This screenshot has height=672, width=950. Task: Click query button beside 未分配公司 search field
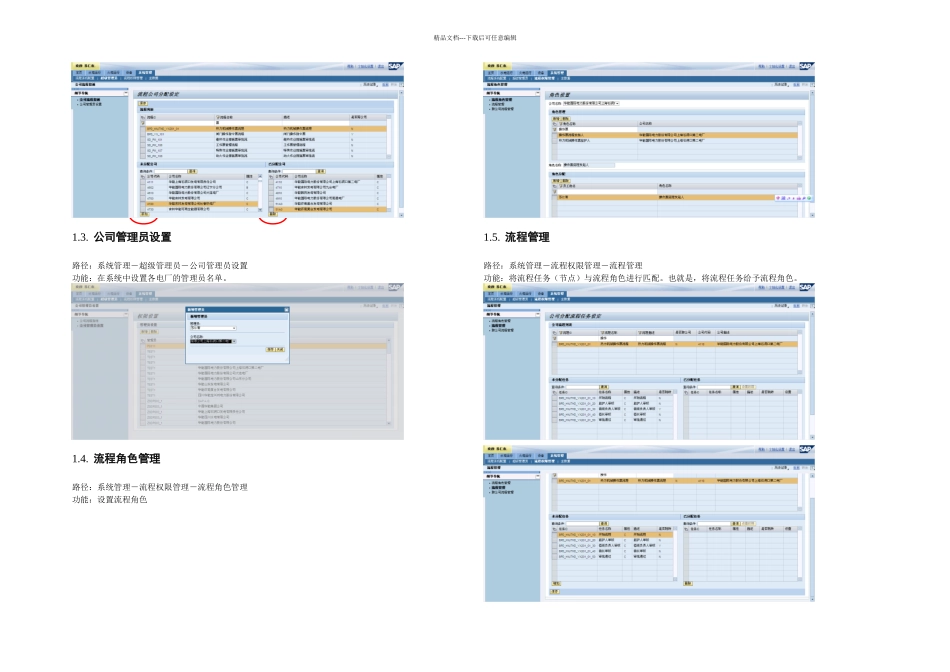point(192,171)
